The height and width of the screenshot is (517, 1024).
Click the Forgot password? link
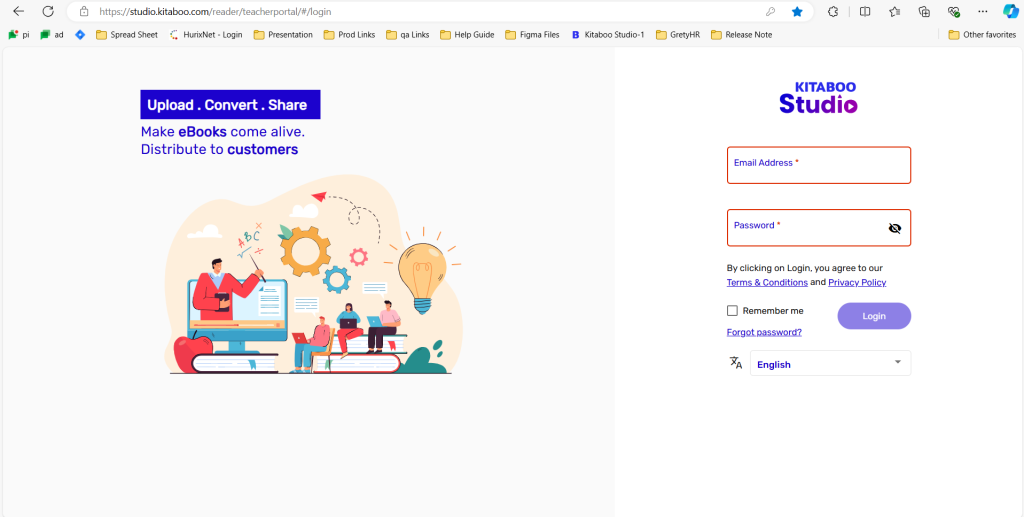[764, 332]
